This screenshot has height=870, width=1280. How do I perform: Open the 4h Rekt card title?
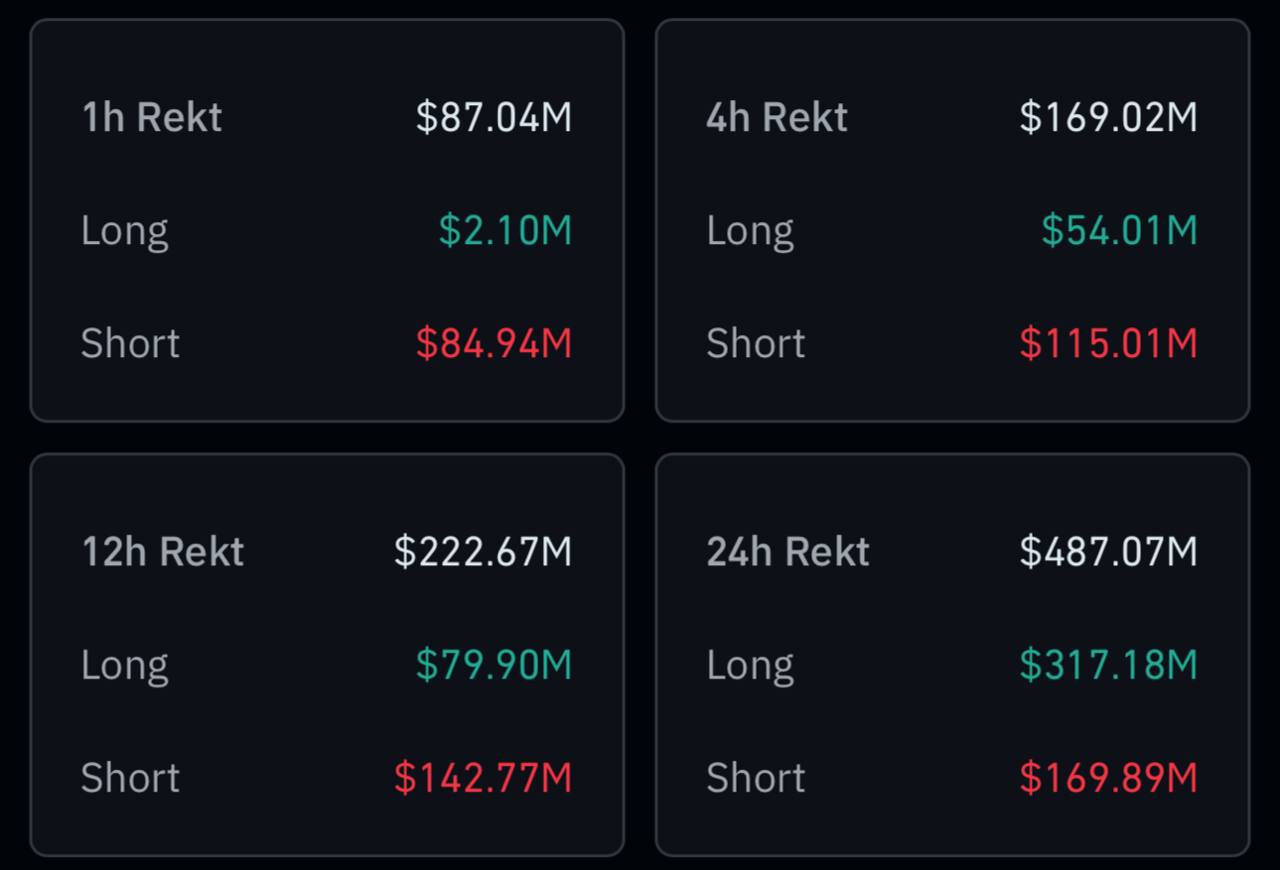pos(777,117)
